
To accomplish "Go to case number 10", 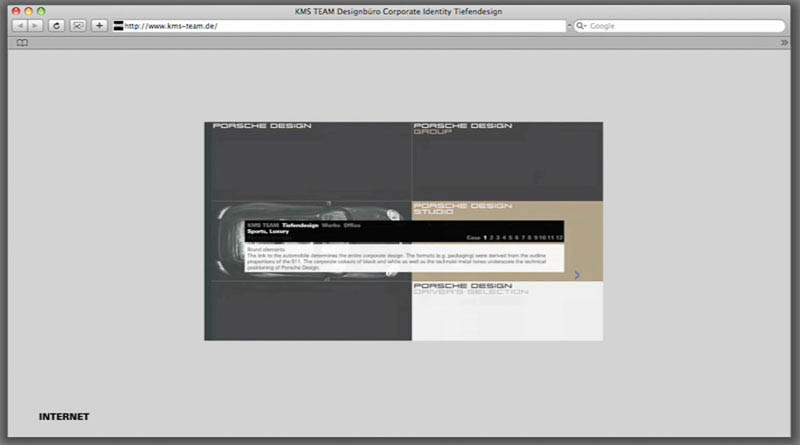I will 543,237.
